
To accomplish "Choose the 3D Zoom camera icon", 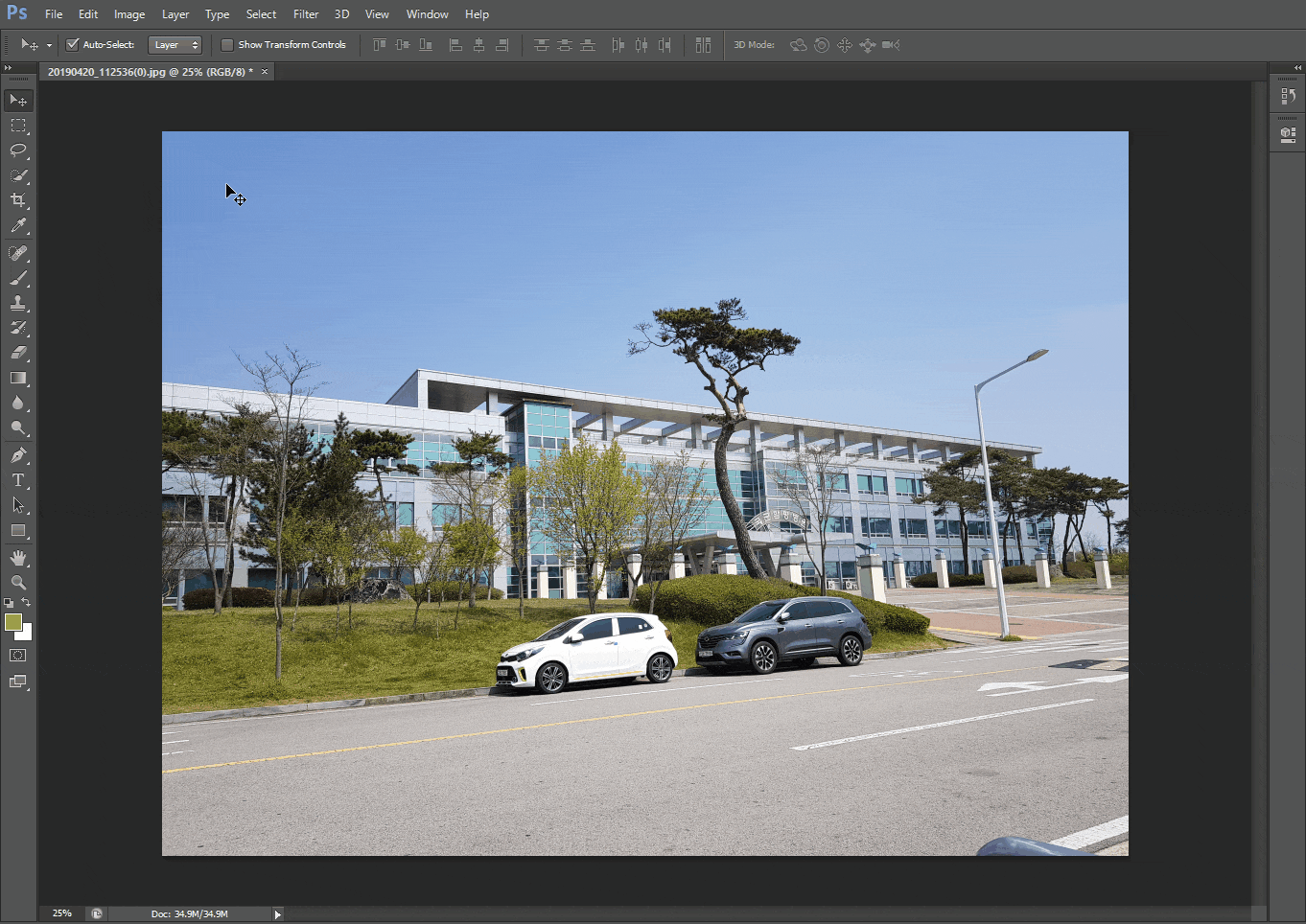I will coord(891,45).
